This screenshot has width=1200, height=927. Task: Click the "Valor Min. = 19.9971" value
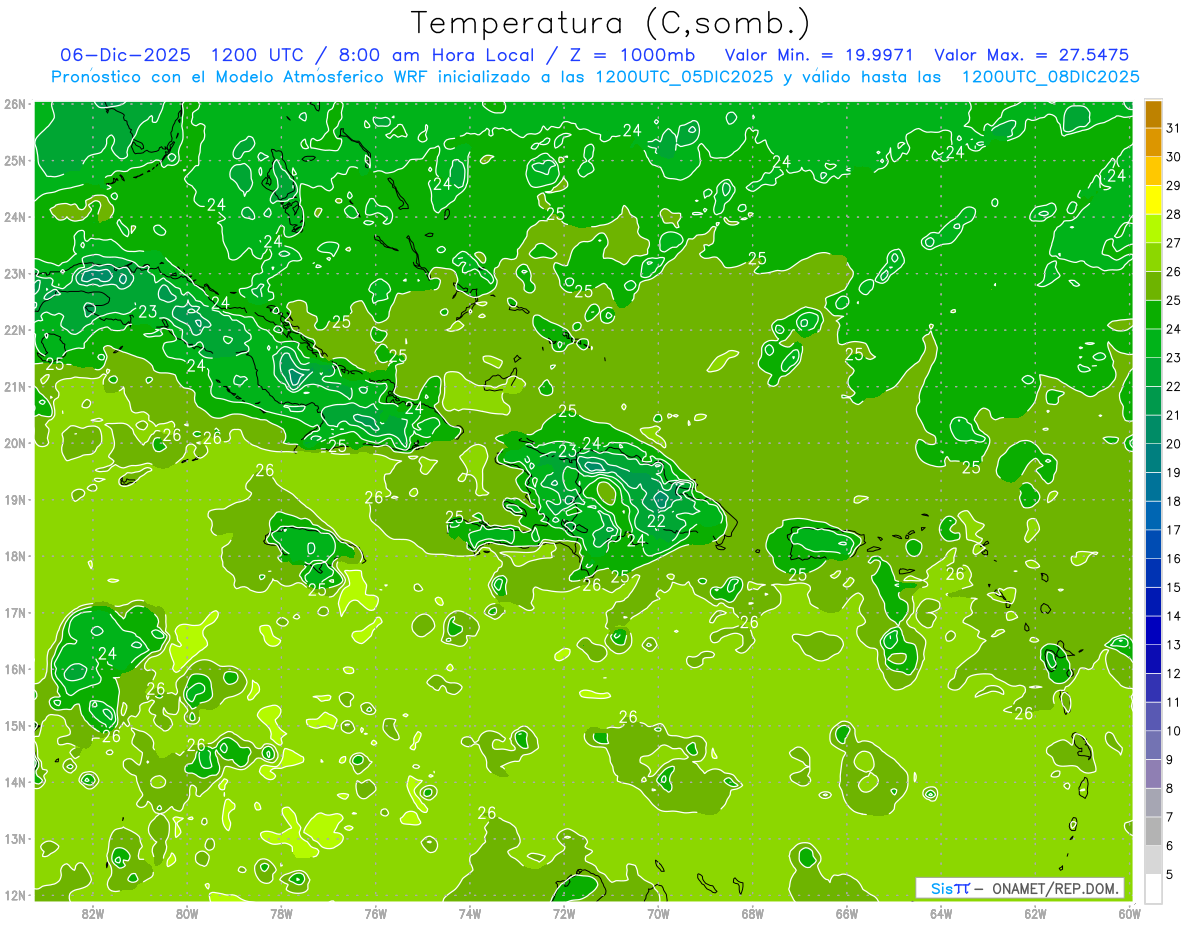818,55
